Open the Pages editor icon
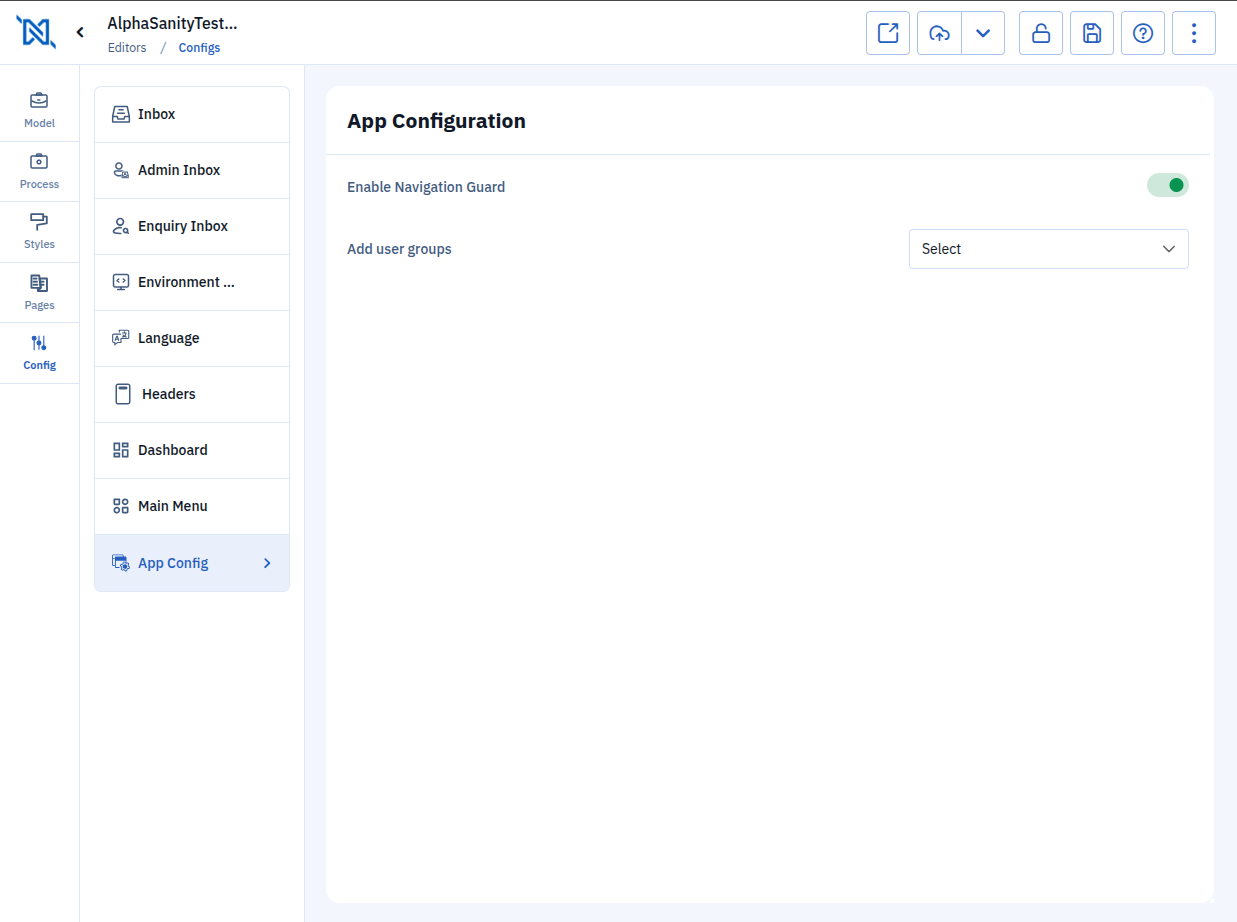Screen dimensions: 1237x922 click(x=39, y=283)
